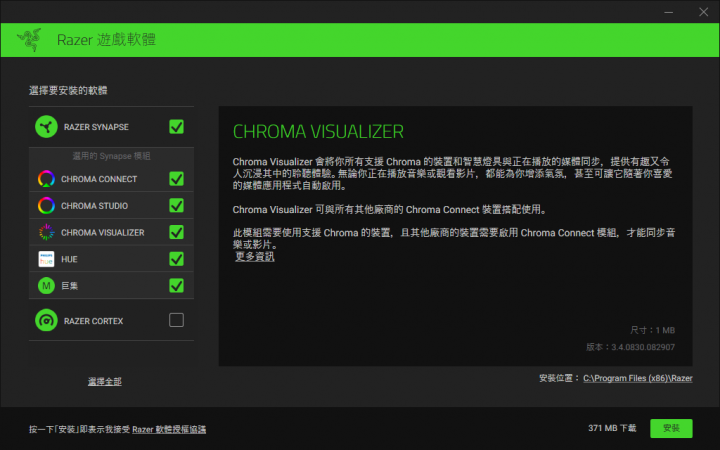Click the Chroma Connect ring icon
The width and height of the screenshot is (720, 450).
[46, 179]
